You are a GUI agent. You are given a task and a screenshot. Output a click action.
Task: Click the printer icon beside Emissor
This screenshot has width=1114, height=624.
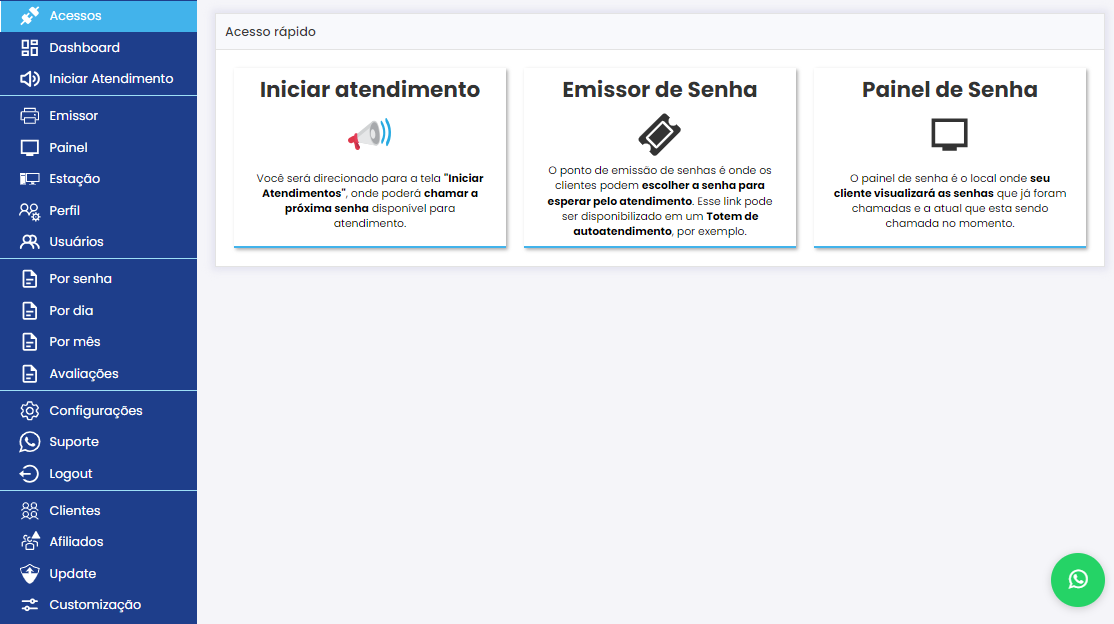coord(30,116)
